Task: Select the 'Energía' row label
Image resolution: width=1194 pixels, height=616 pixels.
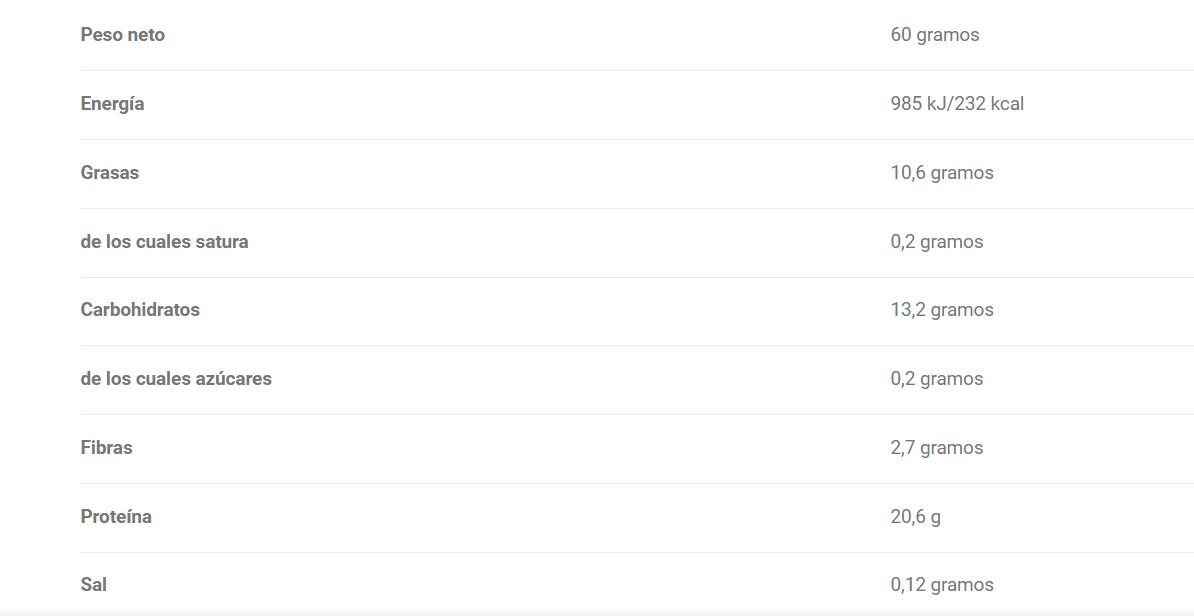Action: coord(112,104)
